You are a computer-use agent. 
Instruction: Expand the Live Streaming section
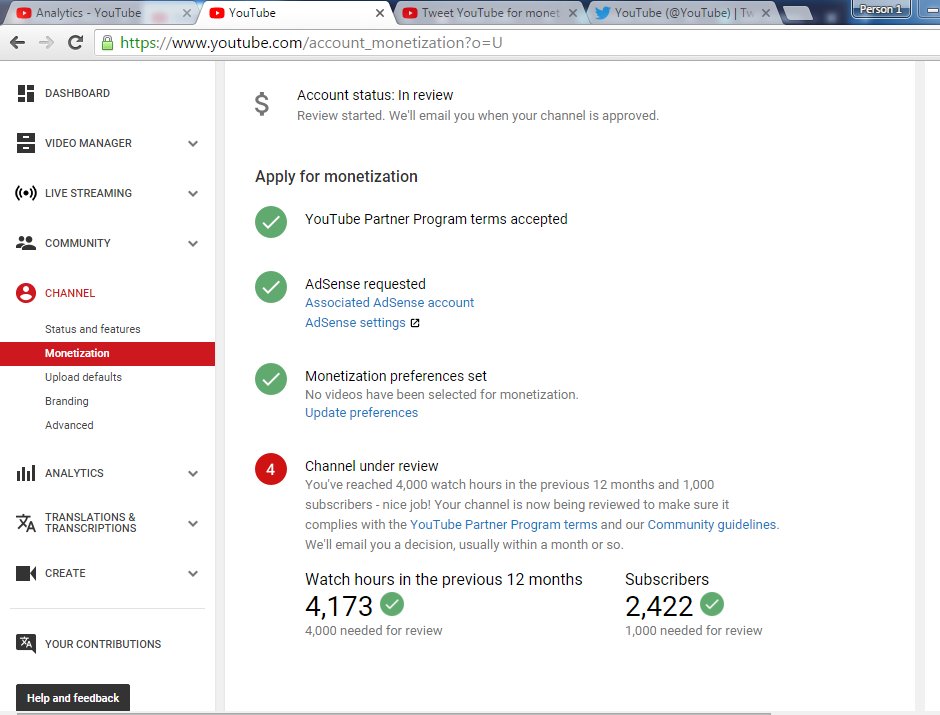193,193
